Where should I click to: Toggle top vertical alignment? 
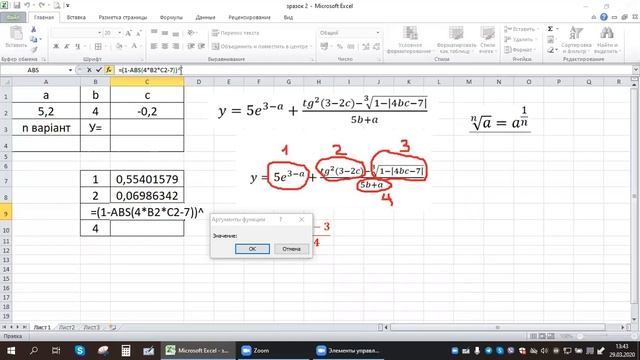click(153, 32)
